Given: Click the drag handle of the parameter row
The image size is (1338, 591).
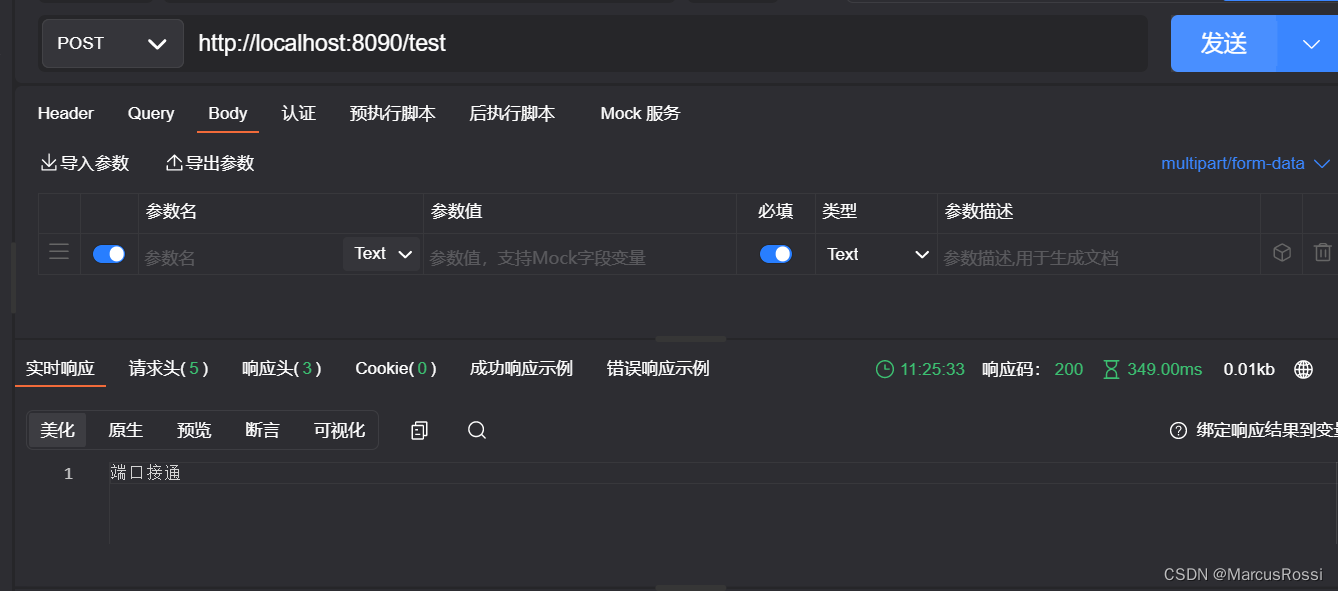Looking at the screenshot, I should coord(58,252).
